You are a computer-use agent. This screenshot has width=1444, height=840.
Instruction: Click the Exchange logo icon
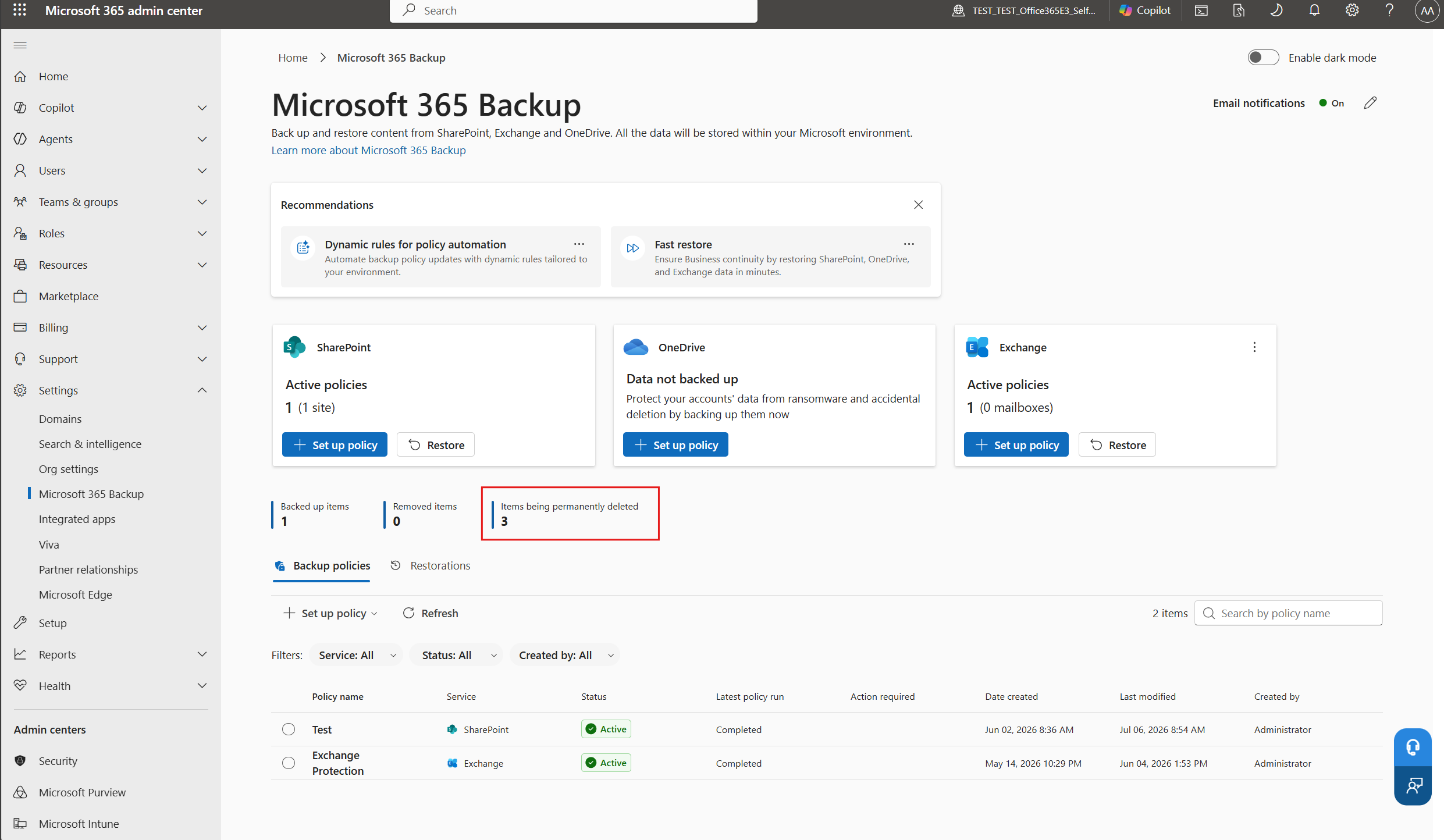977,347
